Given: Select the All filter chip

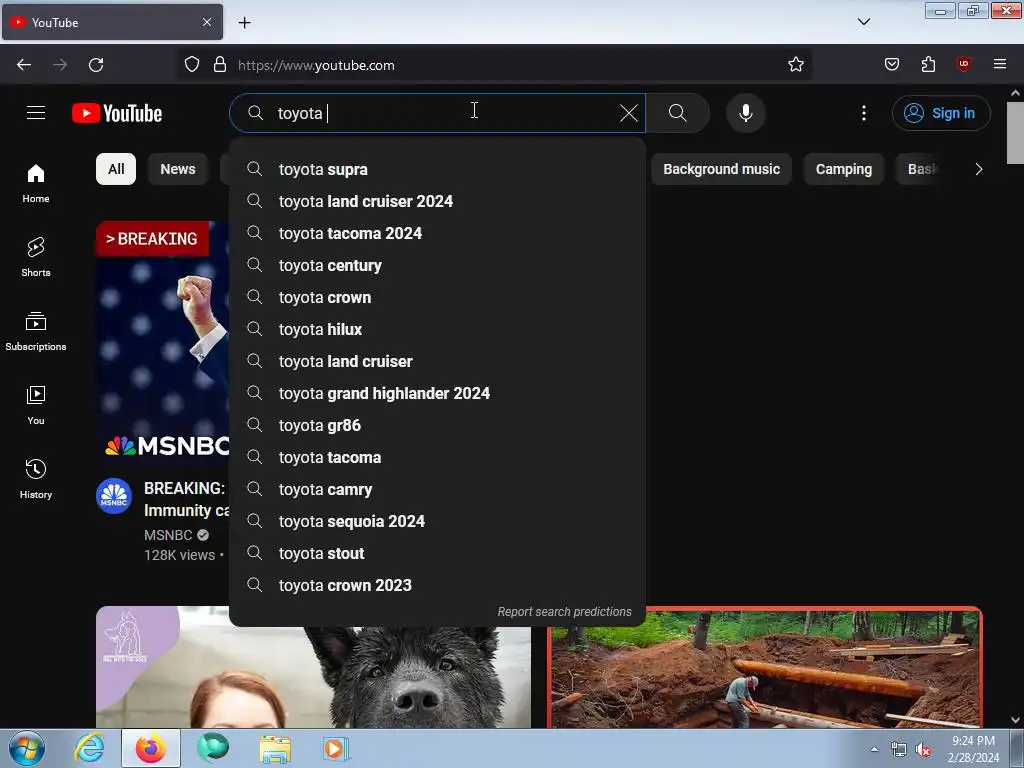Looking at the screenshot, I should (x=116, y=169).
